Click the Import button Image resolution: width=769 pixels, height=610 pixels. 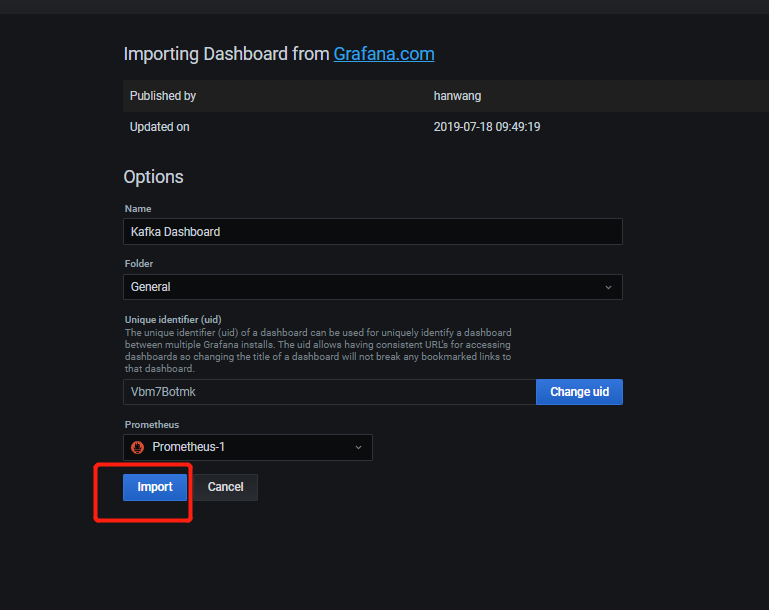click(154, 487)
